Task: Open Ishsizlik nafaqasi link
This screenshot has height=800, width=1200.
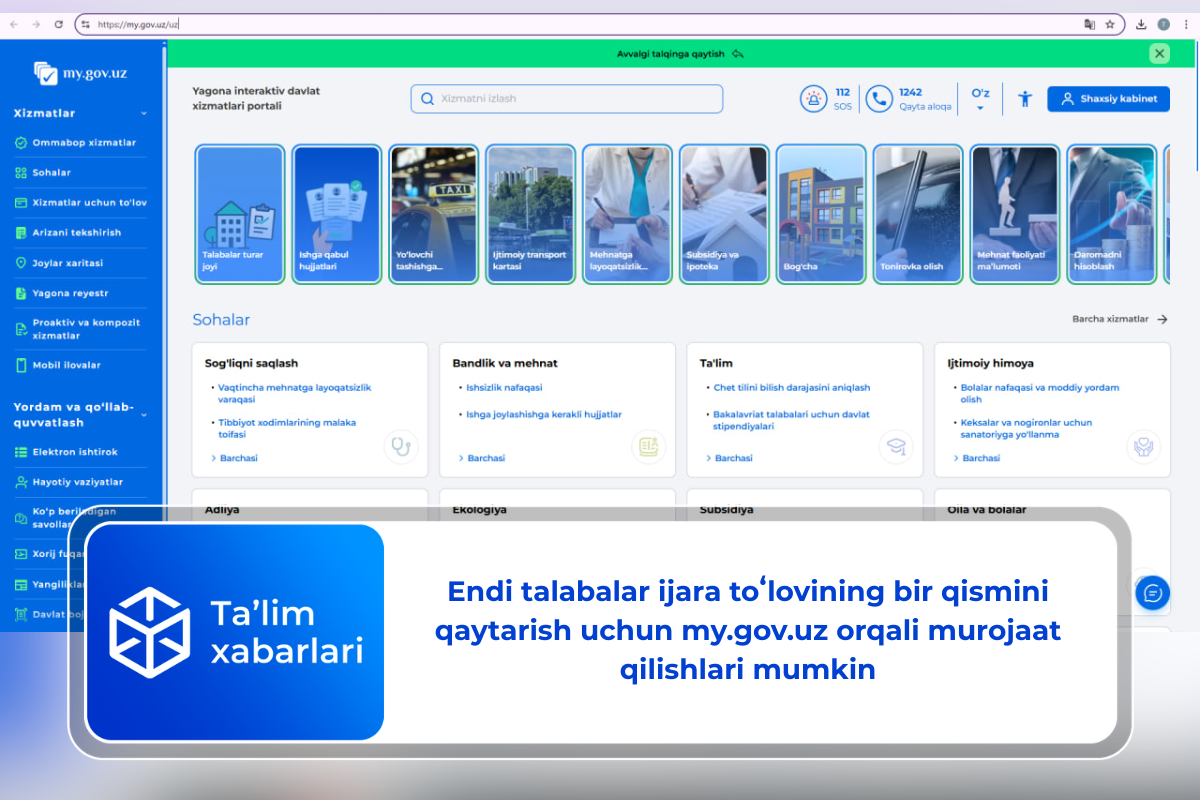Action: (504, 387)
